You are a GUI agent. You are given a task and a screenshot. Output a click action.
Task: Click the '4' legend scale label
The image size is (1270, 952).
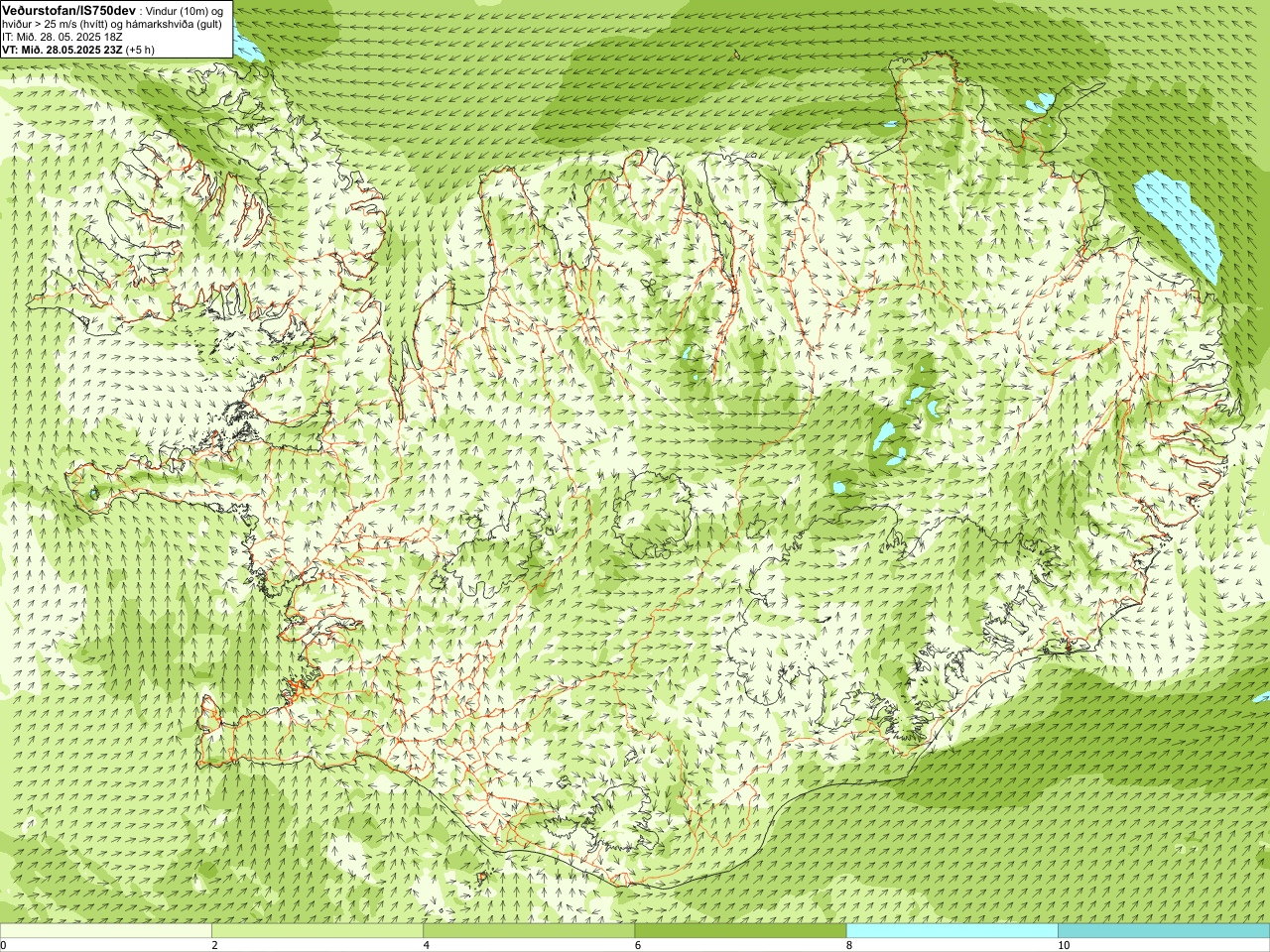coord(427,945)
